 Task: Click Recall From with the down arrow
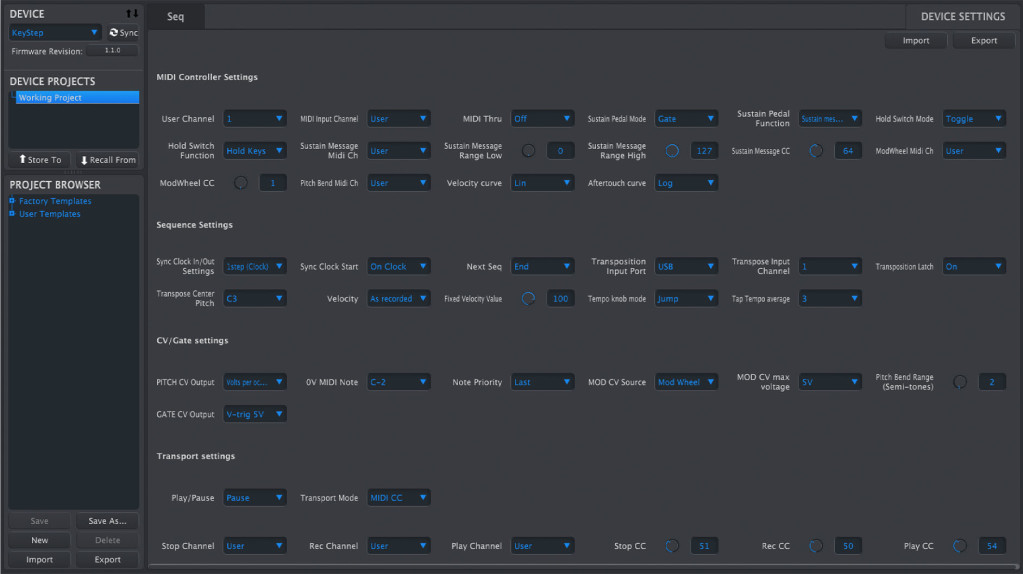107,160
